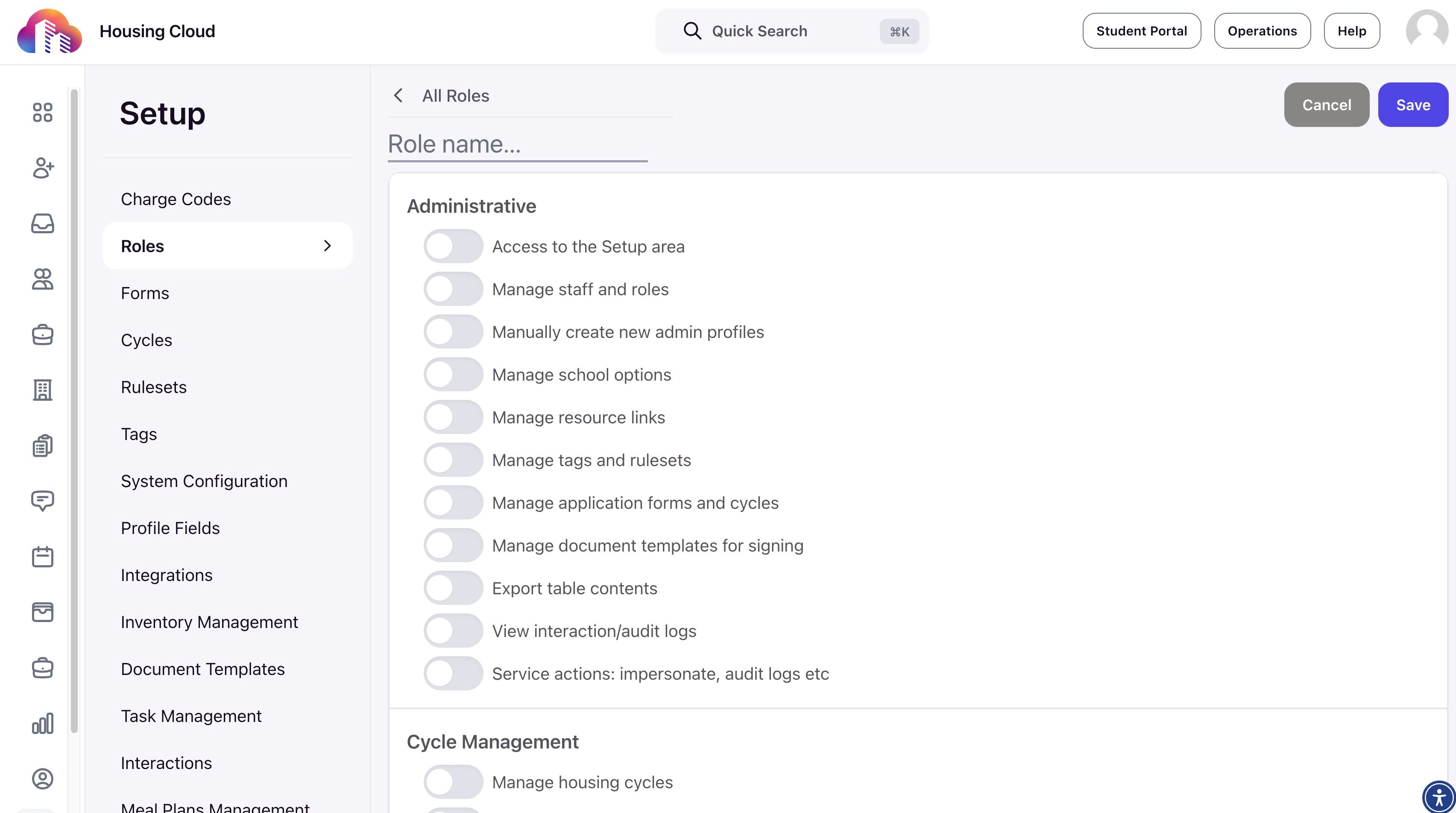Open Charge Codes in Setup menu
The image size is (1456, 813).
pyautogui.click(x=176, y=199)
